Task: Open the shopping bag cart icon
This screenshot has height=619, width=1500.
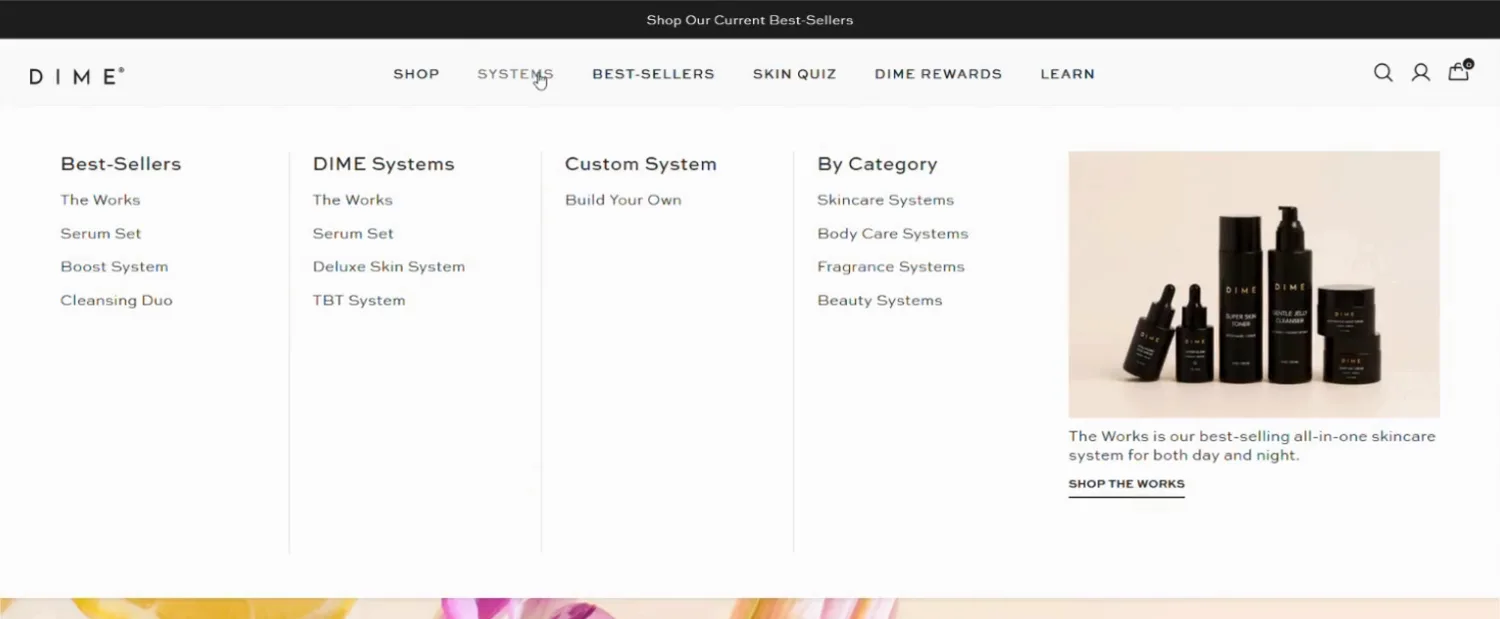Action: [x=1460, y=71]
